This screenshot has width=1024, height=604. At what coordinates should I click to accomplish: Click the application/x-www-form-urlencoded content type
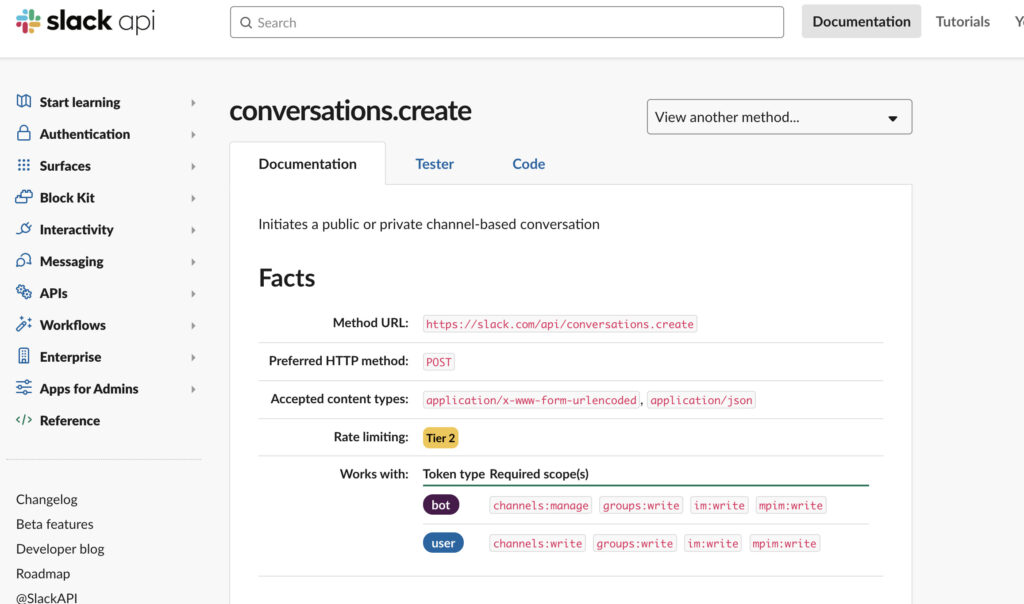(532, 400)
